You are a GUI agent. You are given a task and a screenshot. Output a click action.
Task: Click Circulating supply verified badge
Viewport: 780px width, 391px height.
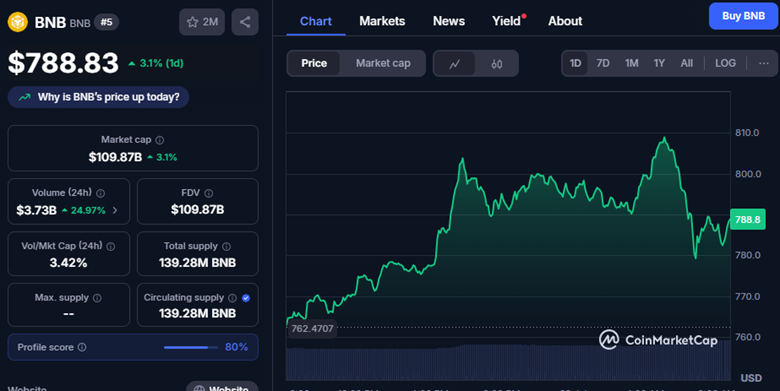(x=246, y=298)
